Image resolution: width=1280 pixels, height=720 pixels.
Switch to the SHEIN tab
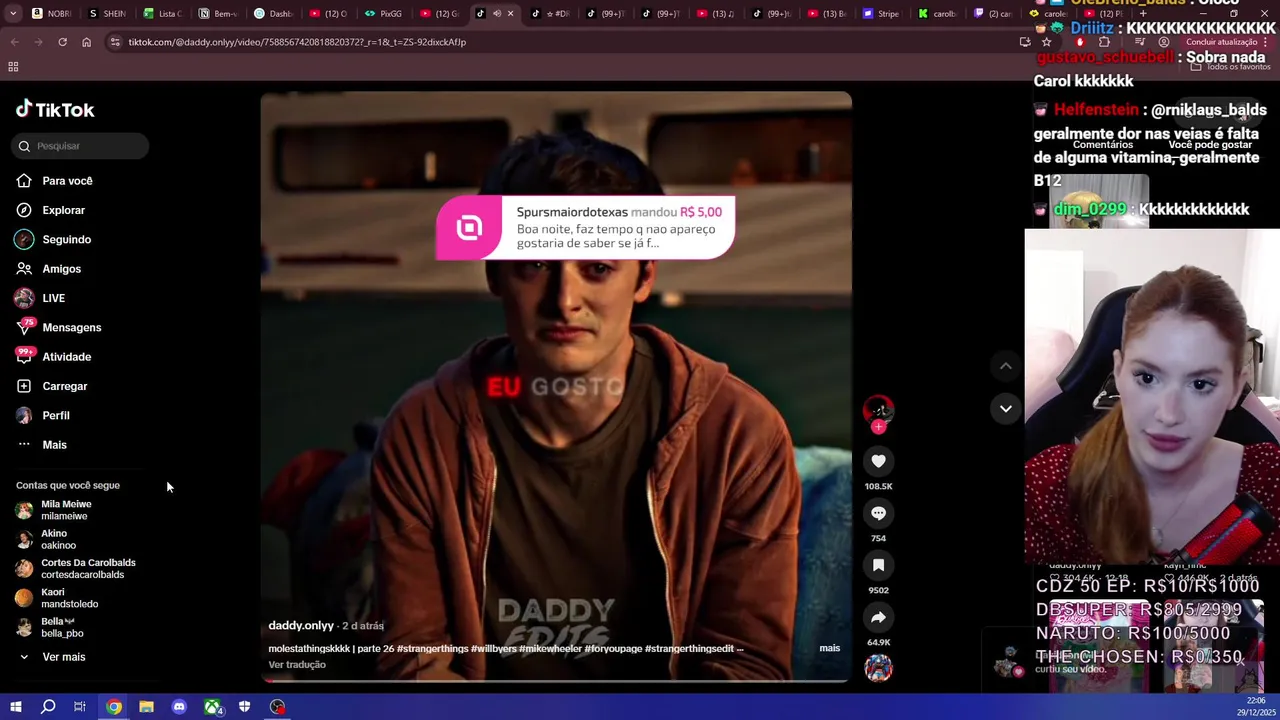tap(108, 14)
